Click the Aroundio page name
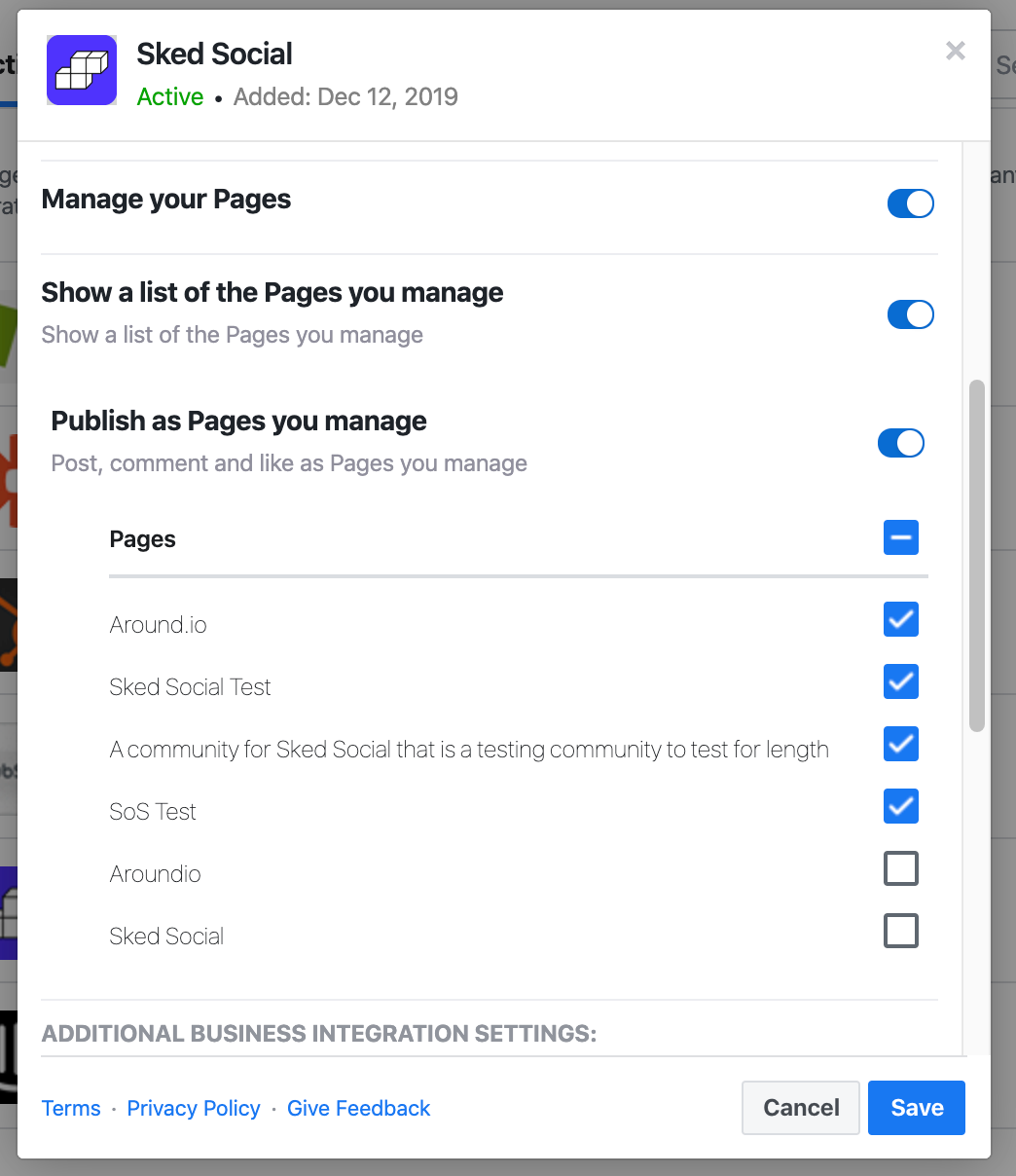The image size is (1016, 1176). click(155, 874)
